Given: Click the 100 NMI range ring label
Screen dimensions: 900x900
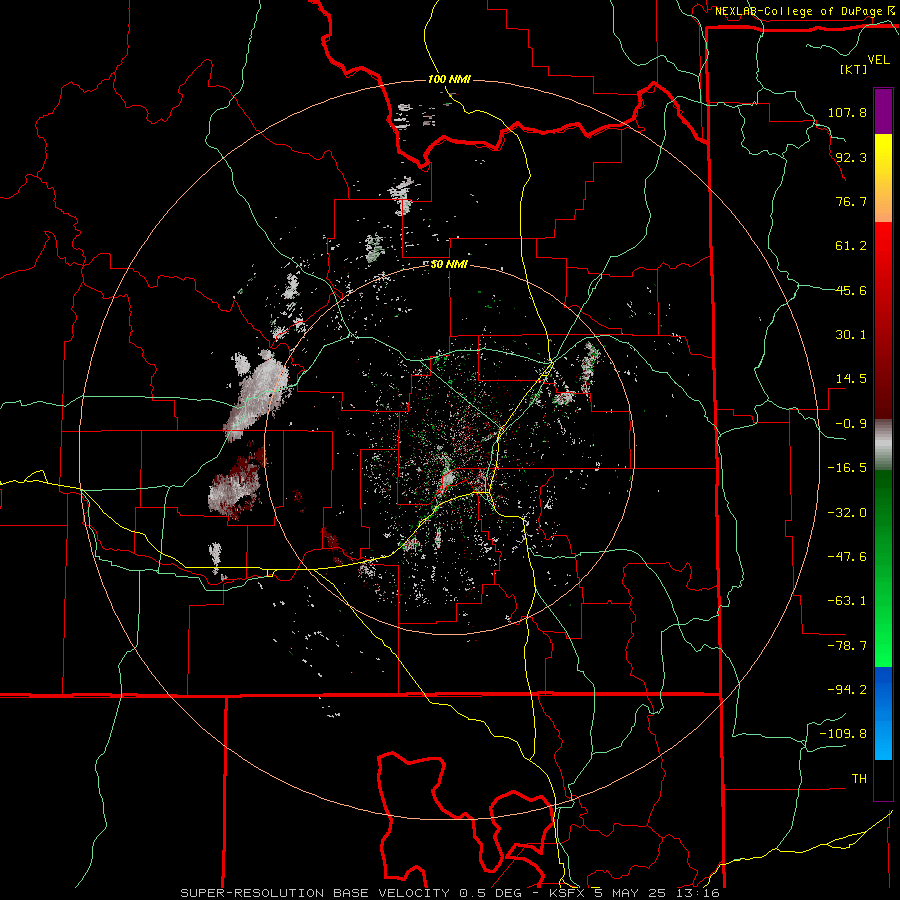Looking at the screenshot, I should tap(449, 79).
